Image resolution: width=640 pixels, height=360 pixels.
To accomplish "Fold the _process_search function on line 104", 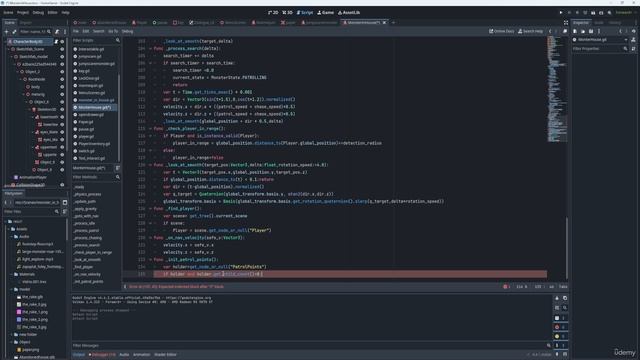I will pyautogui.click(x=150, y=49).
